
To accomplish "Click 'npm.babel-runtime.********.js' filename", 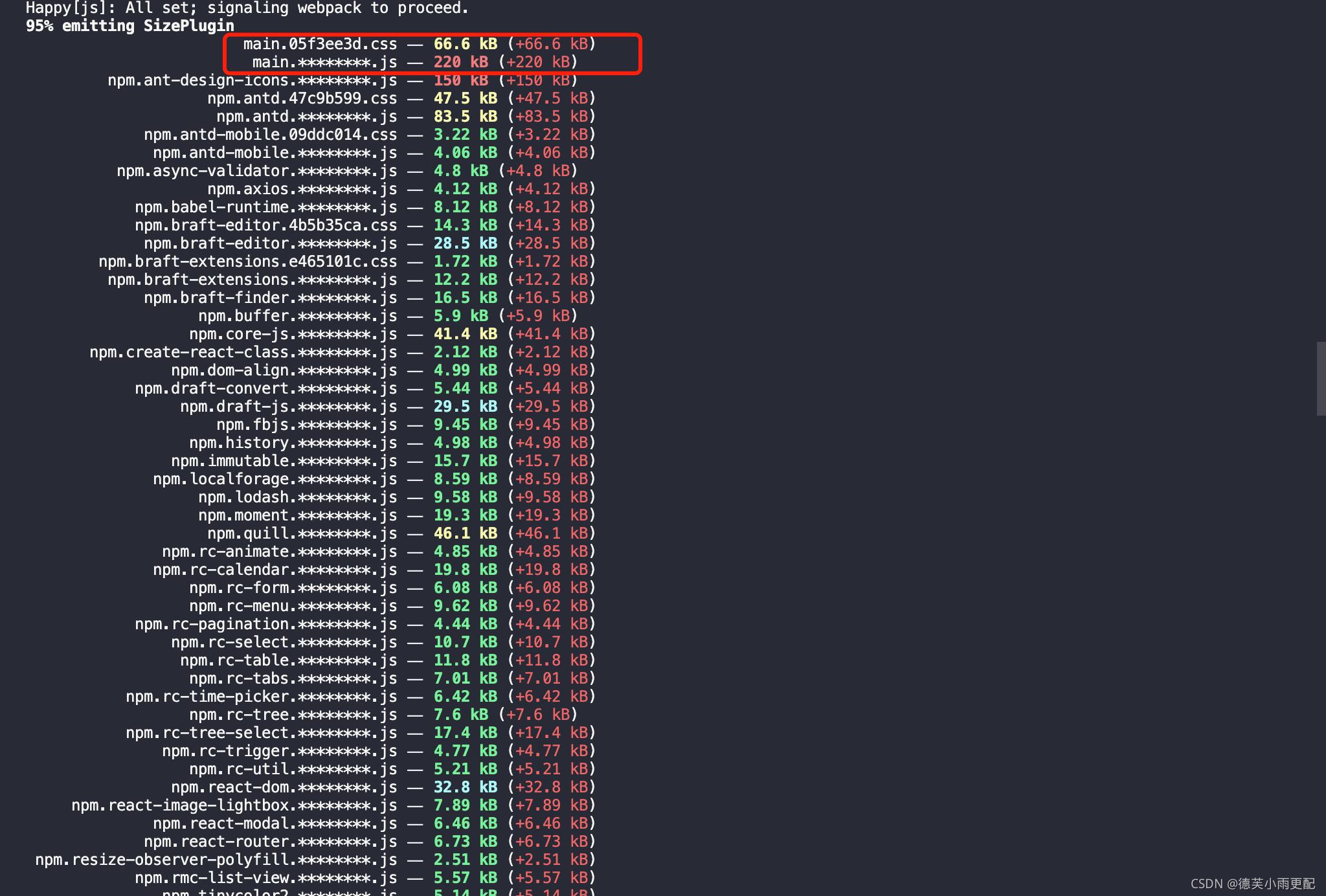I will (266, 207).
